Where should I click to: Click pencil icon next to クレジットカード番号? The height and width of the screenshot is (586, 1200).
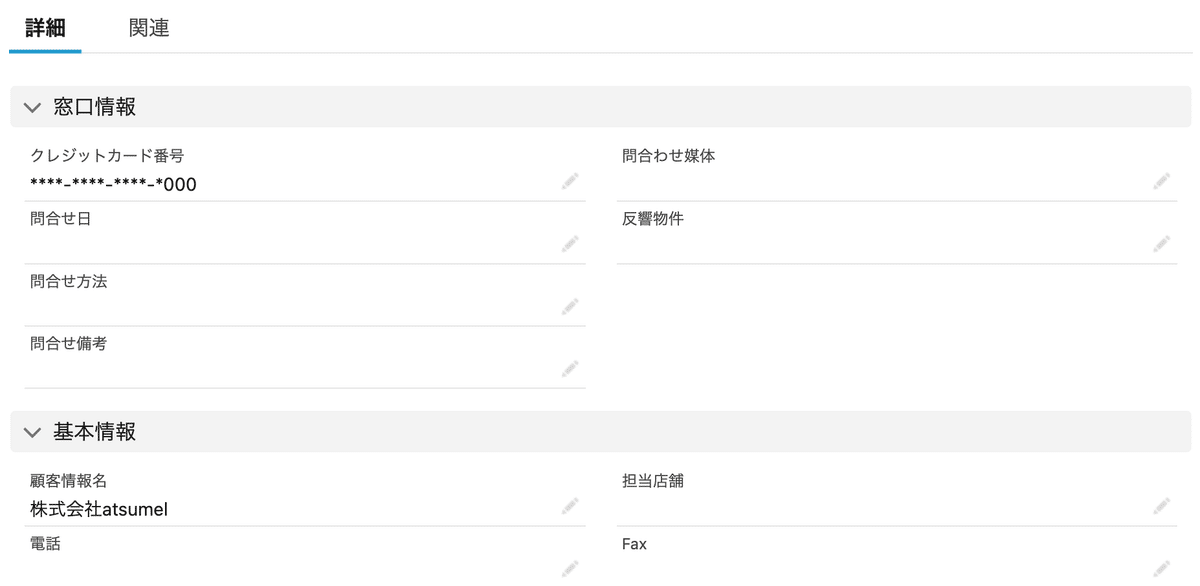tap(570, 181)
